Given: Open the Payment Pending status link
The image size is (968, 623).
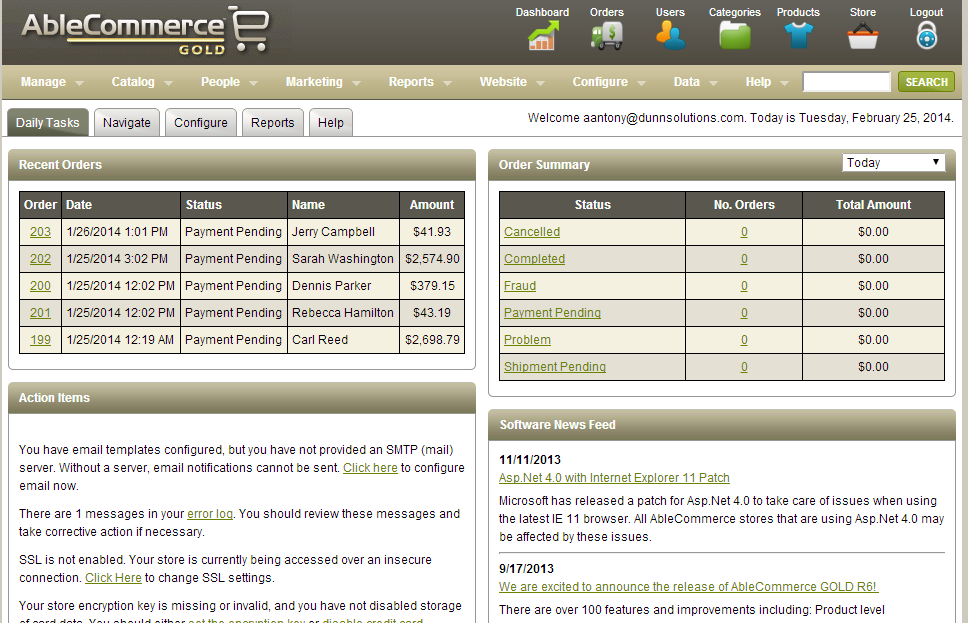Looking at the screenshot, I should [552, 313].
